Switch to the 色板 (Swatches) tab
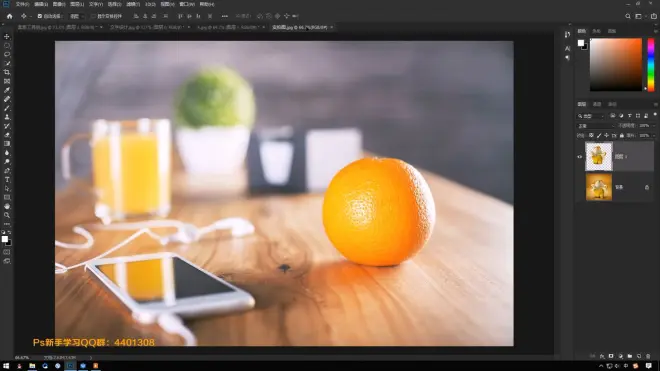 597,31
